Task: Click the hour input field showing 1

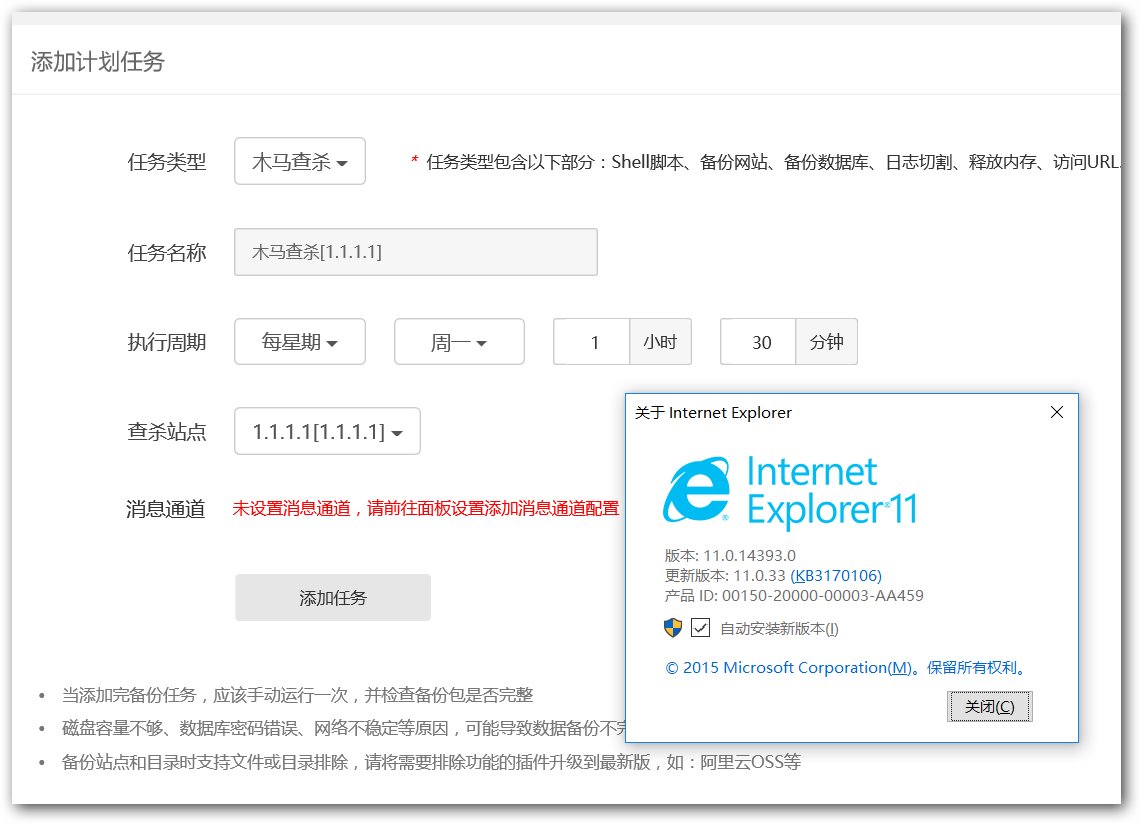Action: coord(592,342)
